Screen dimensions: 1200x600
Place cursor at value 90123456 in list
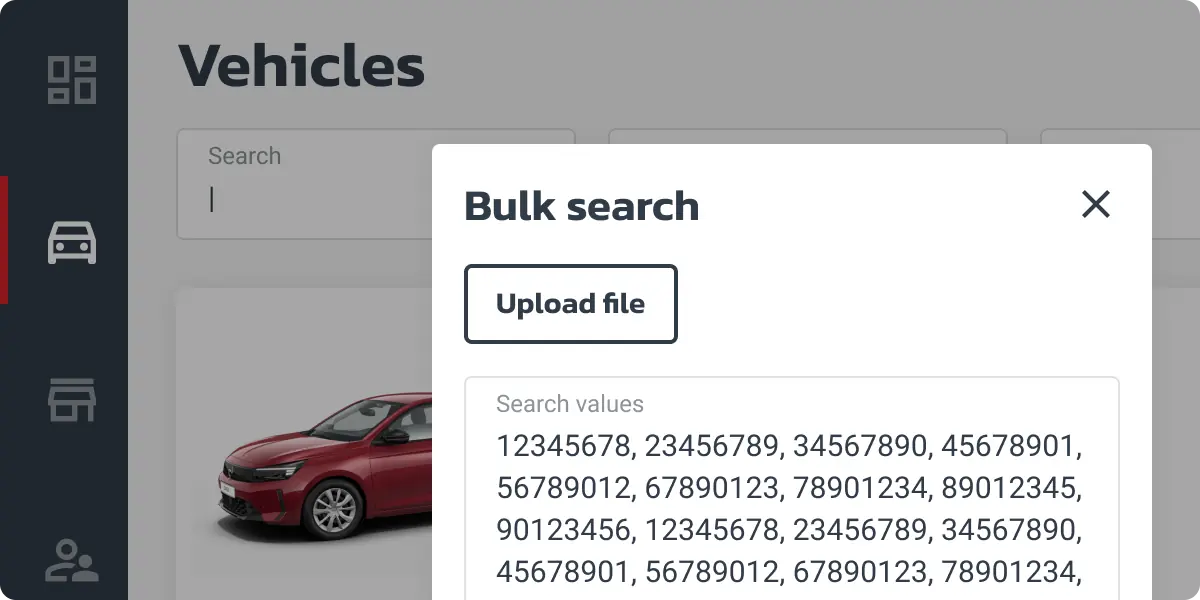[563, 530]
